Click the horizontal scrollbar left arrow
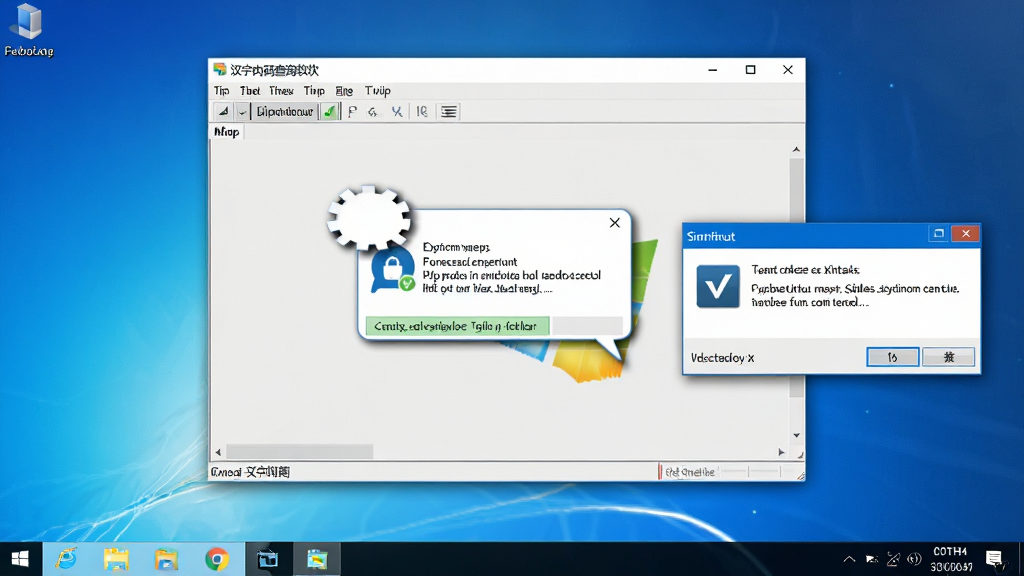The width and height of the screenshot is (1024, 576). coord(218,452)
